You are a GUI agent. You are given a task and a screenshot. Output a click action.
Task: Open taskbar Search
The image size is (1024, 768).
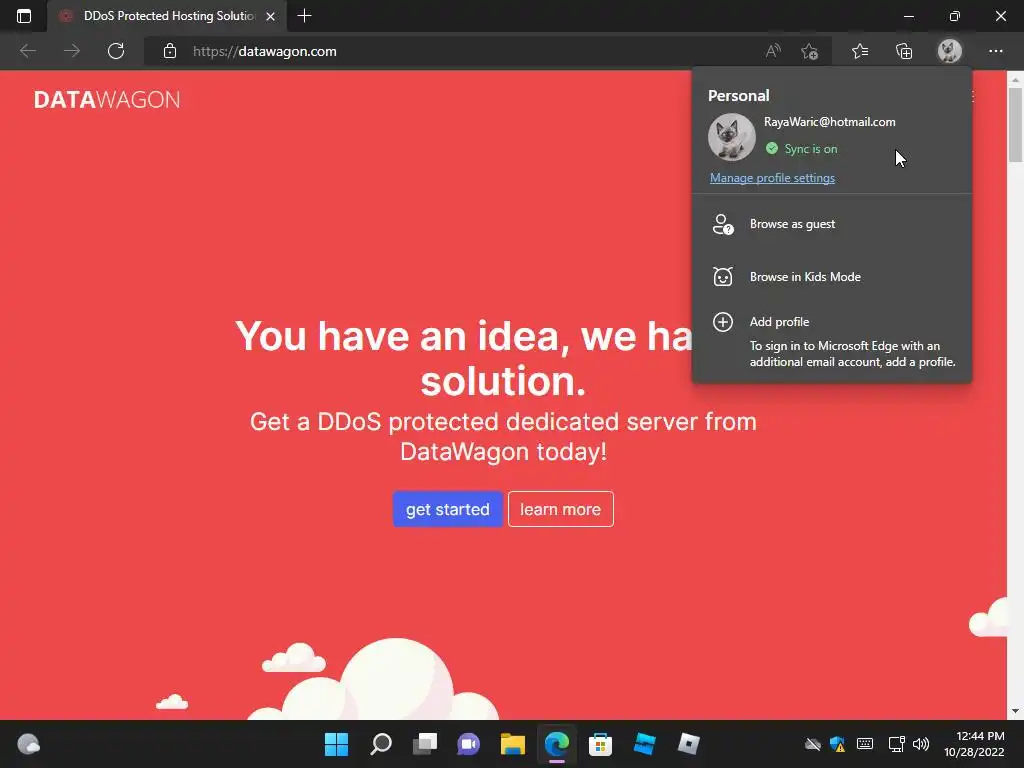(381, 744)
